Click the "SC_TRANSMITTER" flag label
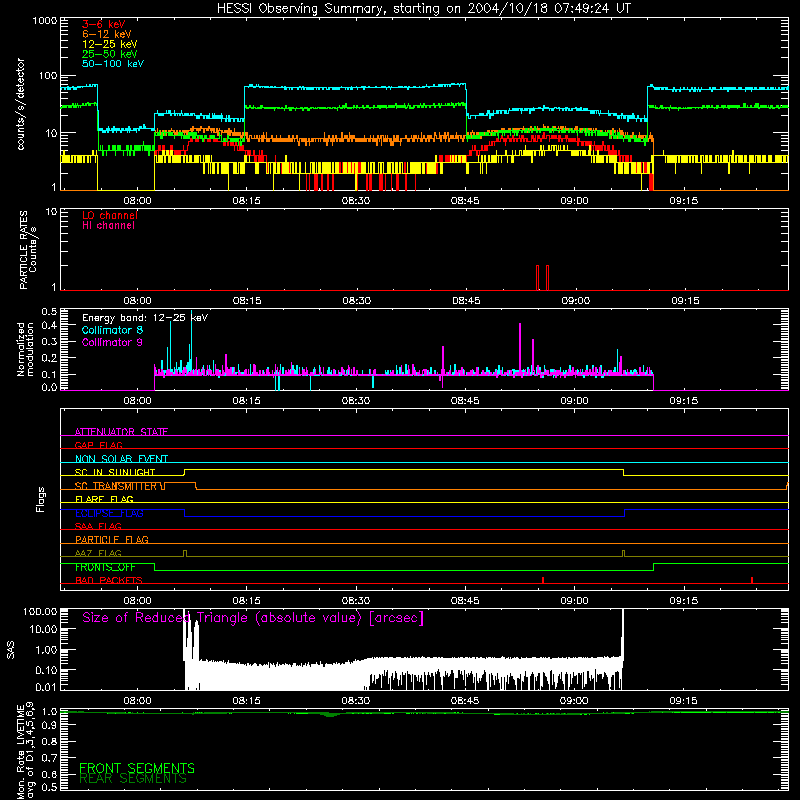 coord(116,486)
